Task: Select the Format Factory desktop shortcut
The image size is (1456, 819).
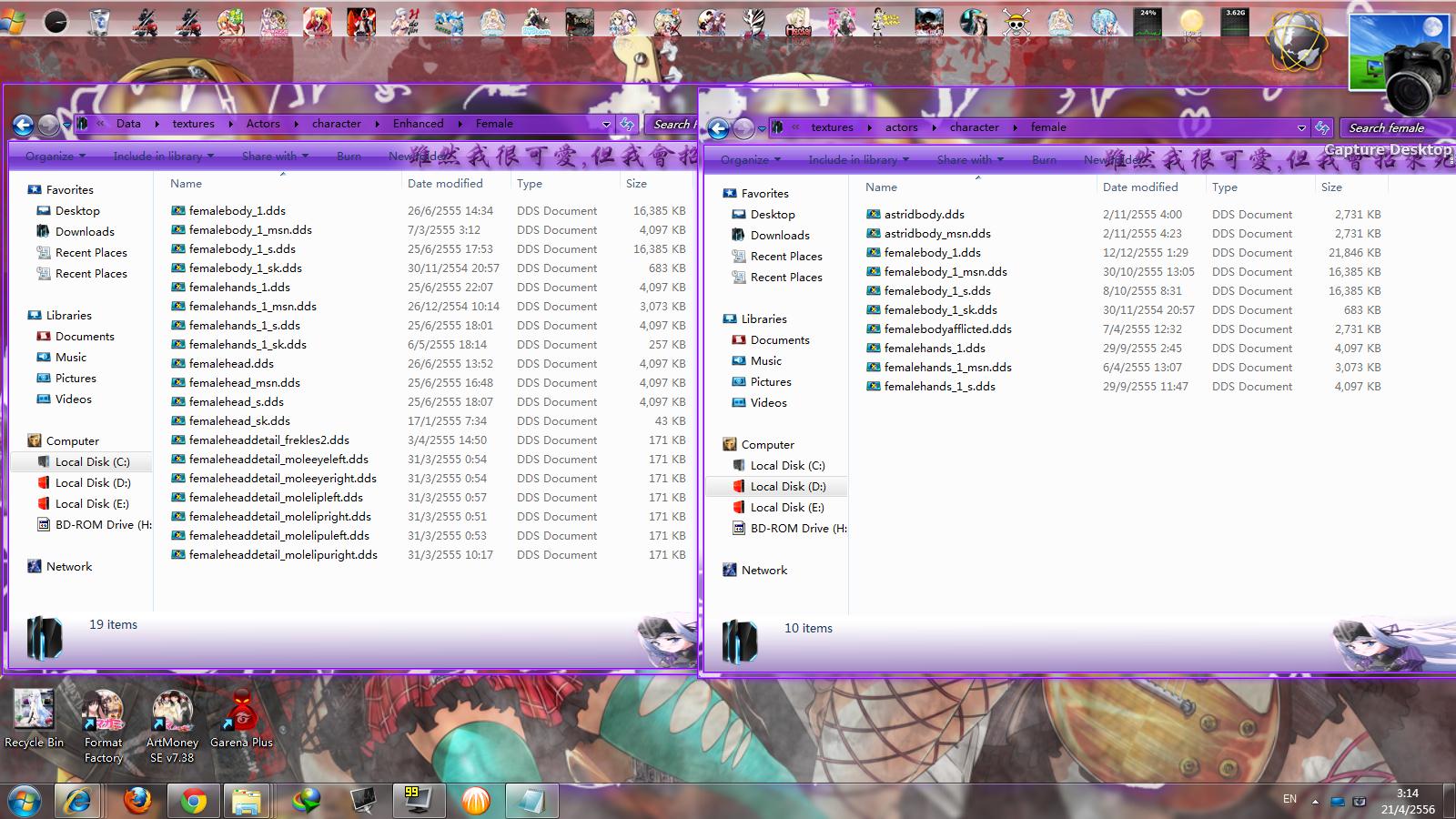Action: 103,726
